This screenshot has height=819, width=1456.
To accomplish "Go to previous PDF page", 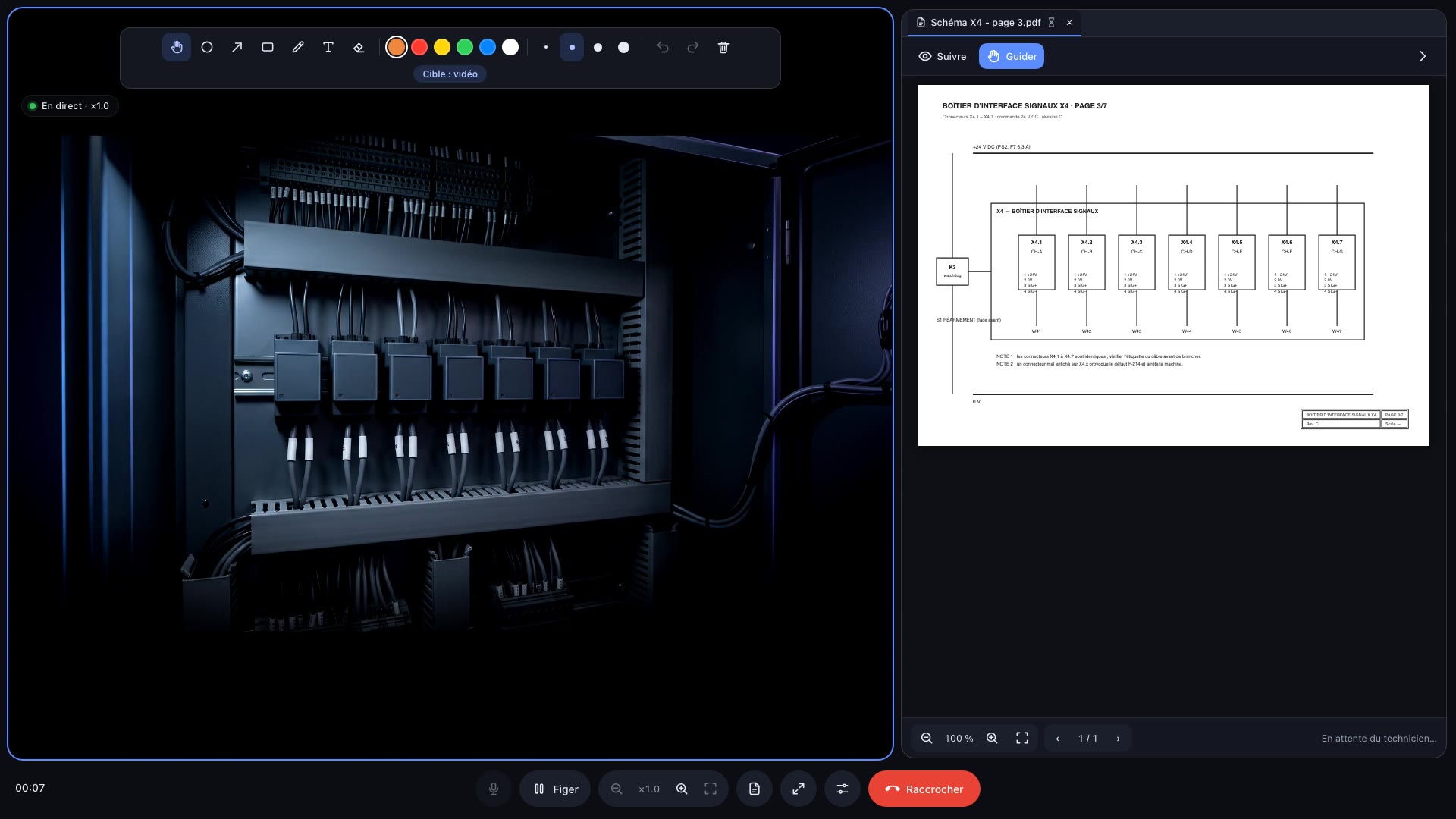I will tap(1057, 738).
